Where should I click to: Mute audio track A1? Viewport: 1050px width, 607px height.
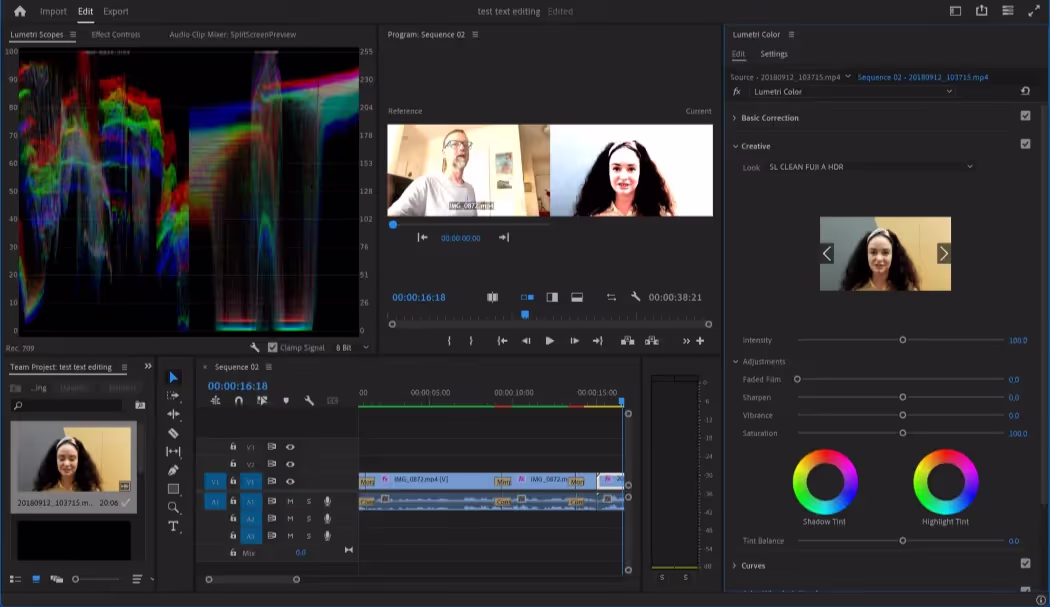(x=290, y=501)
